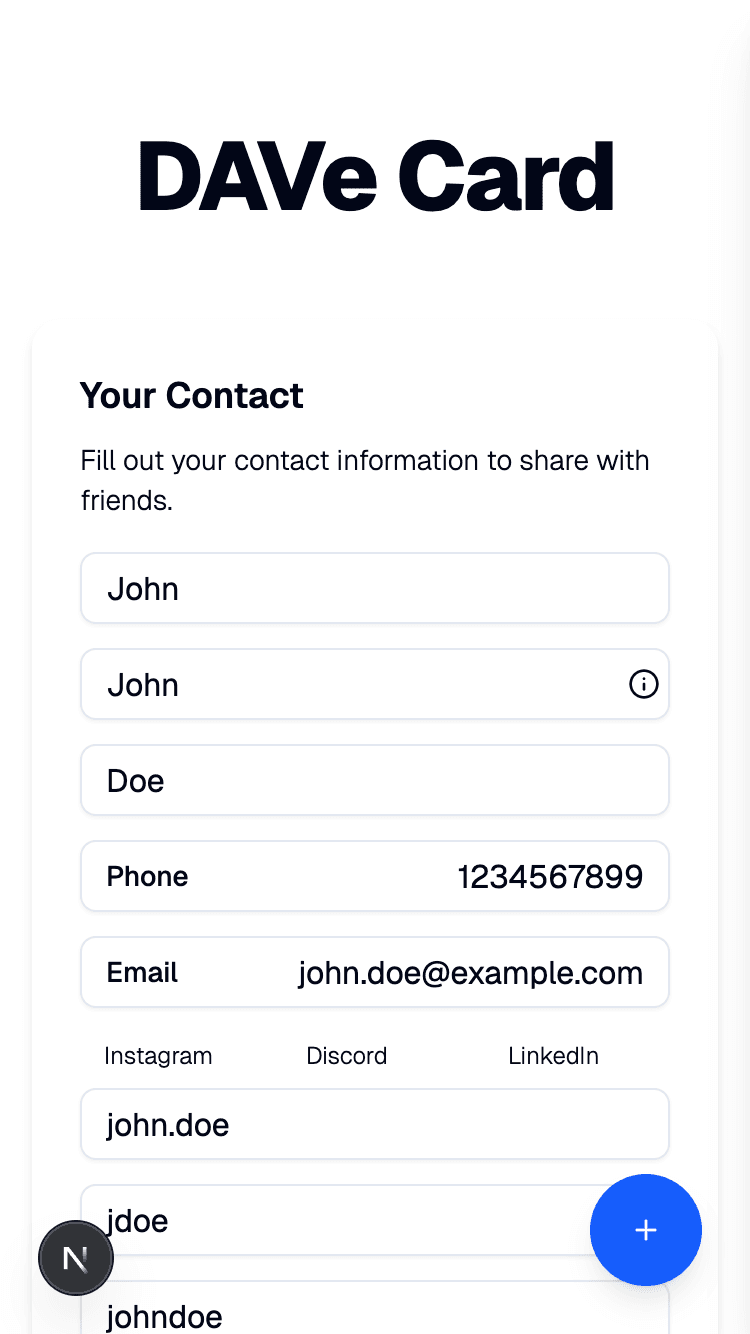Switch to the Discord tab
The width and height of the screenshot is (750, 1334).
pos(346,1056)
